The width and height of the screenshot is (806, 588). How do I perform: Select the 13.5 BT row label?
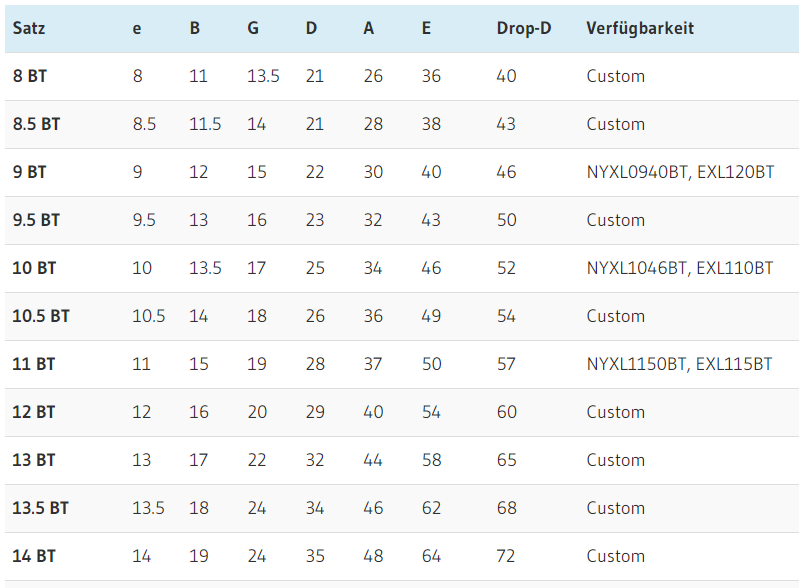click(x=41, y=508)
